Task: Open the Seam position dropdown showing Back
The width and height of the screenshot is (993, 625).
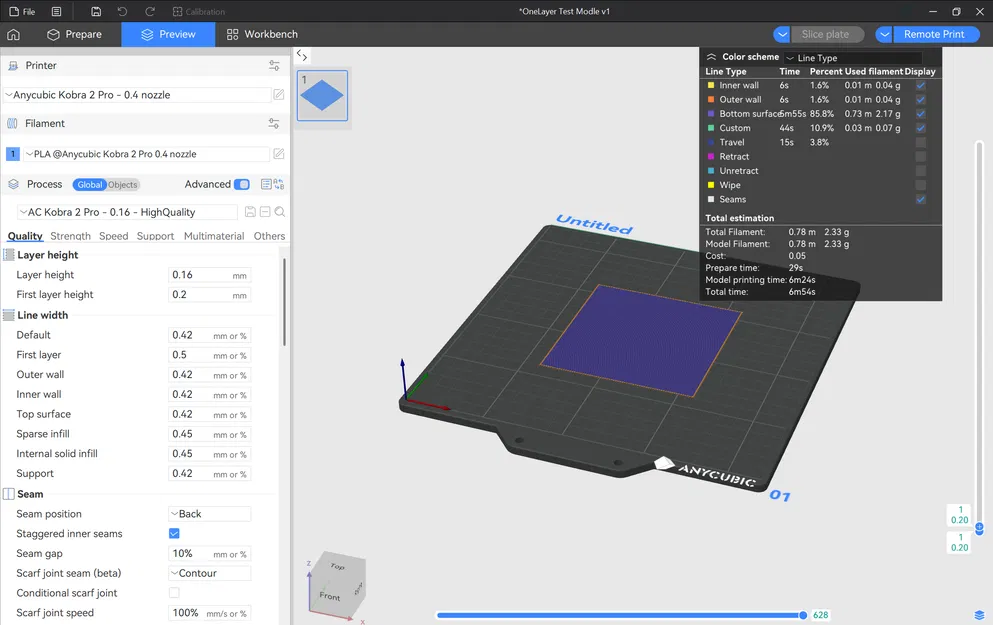Action: [210, 513]
